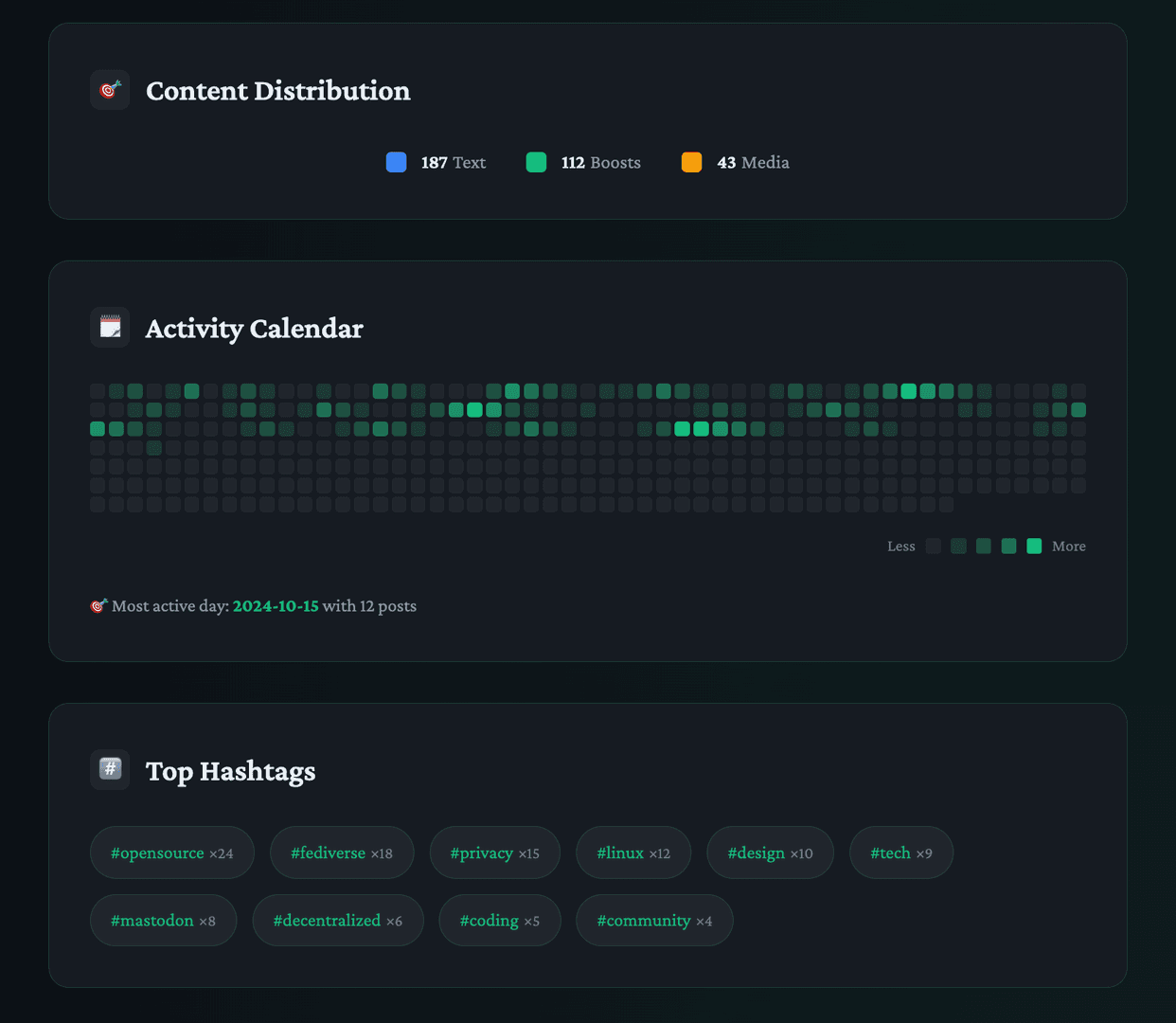
Task: Click the Activity Calendar heading
Action: (255, 328)
